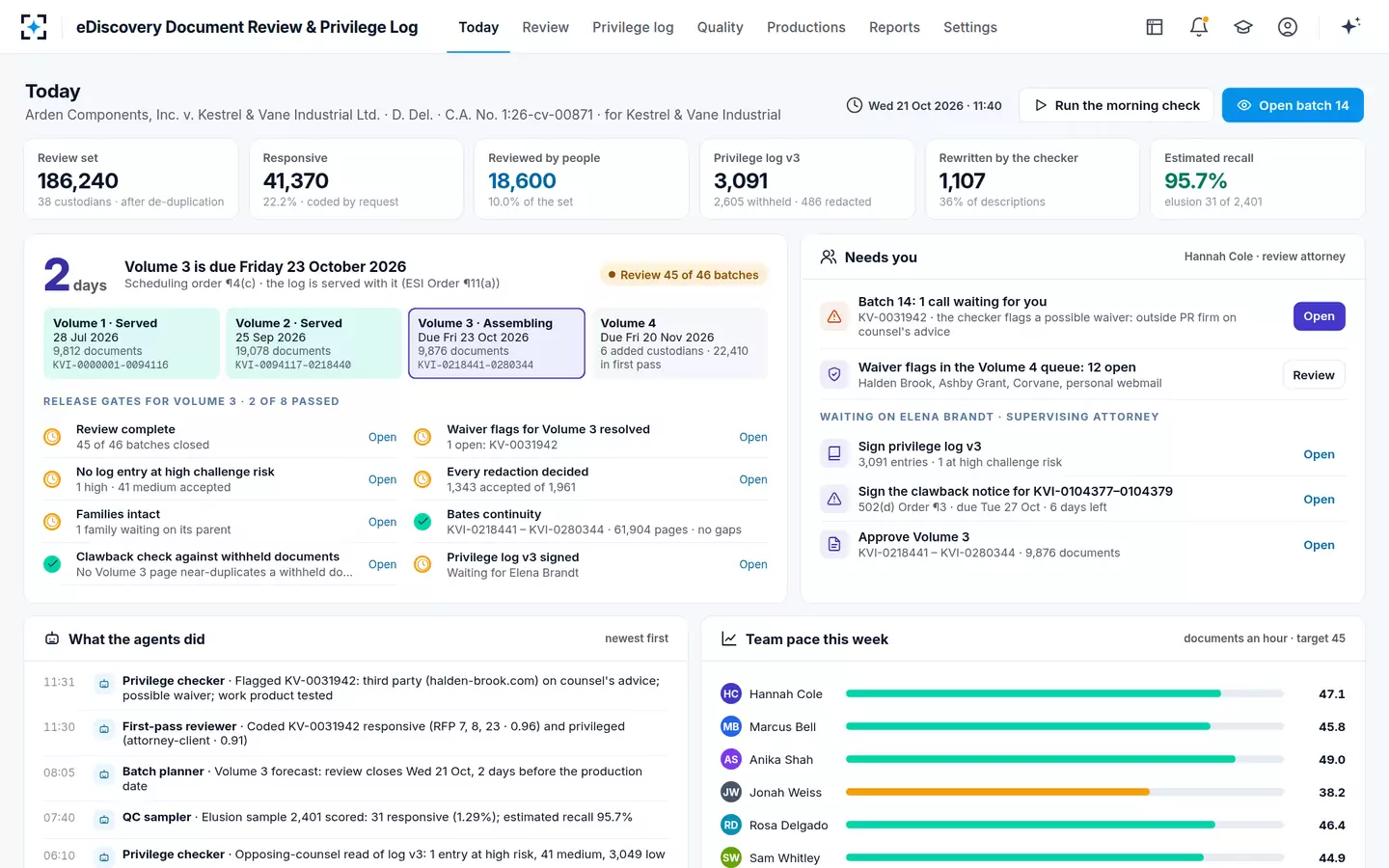Screen dimensions: 1389x868
Task: Click the pending icon for Families intact
Action: [x=52, y=522]
